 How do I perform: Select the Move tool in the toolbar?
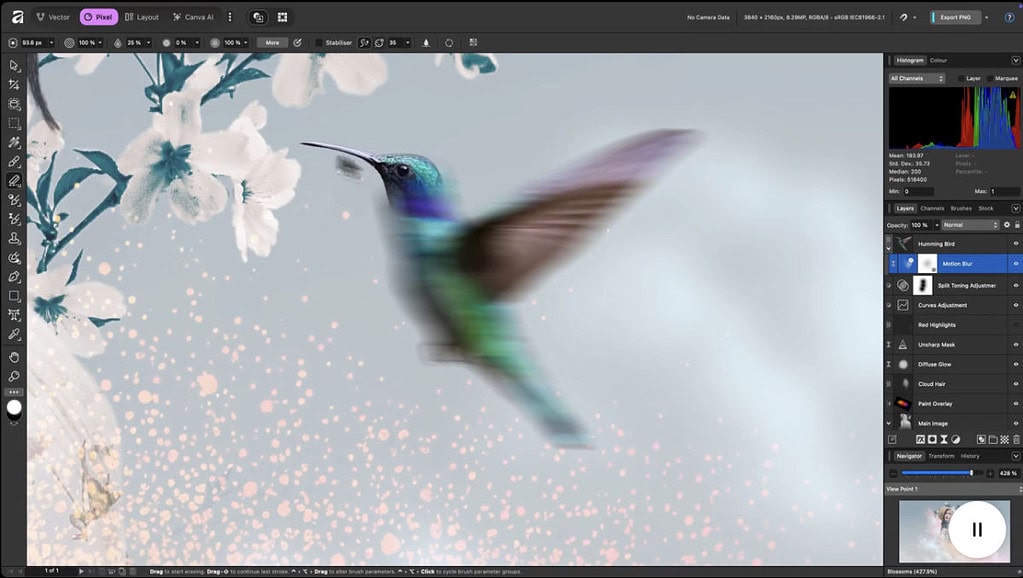click(13, 66)
